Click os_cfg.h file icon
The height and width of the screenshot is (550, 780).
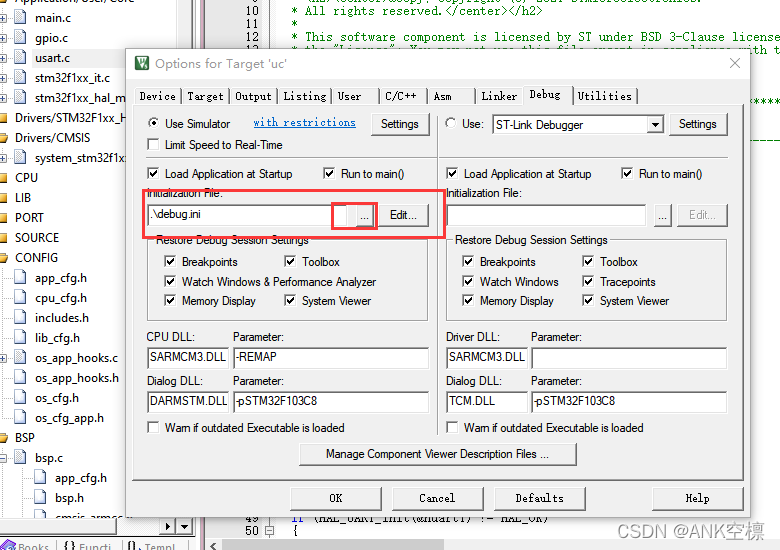[20, 397]
